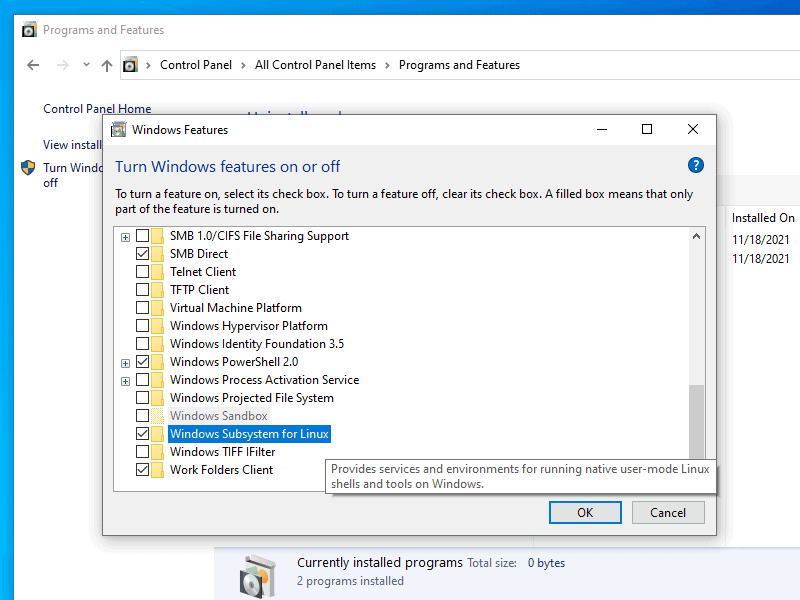This screenshot has width=800, height=600.
Task: Select the Windows Hypervisor Platform item
Action: click(249, 326)
